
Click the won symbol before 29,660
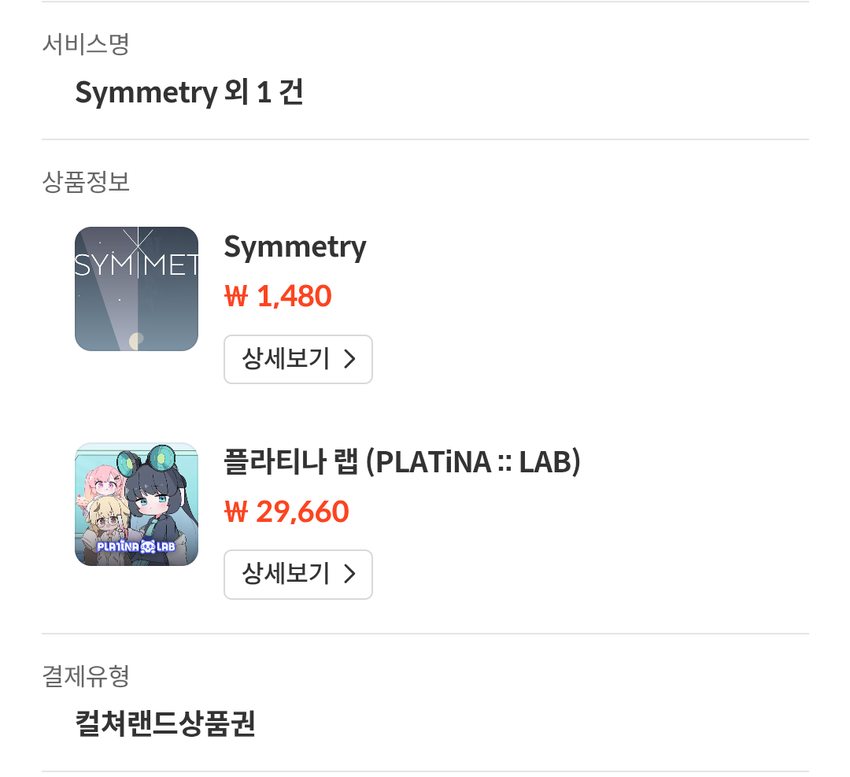coord(236,512)
